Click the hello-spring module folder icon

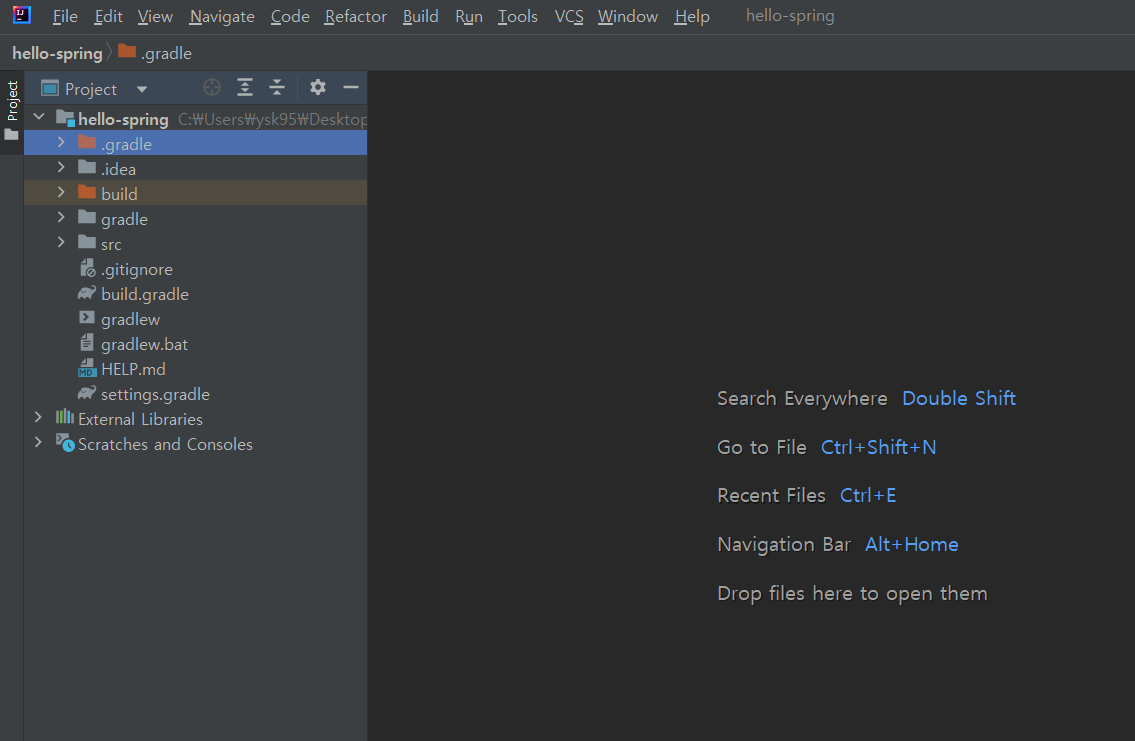[x=65, y=118]
